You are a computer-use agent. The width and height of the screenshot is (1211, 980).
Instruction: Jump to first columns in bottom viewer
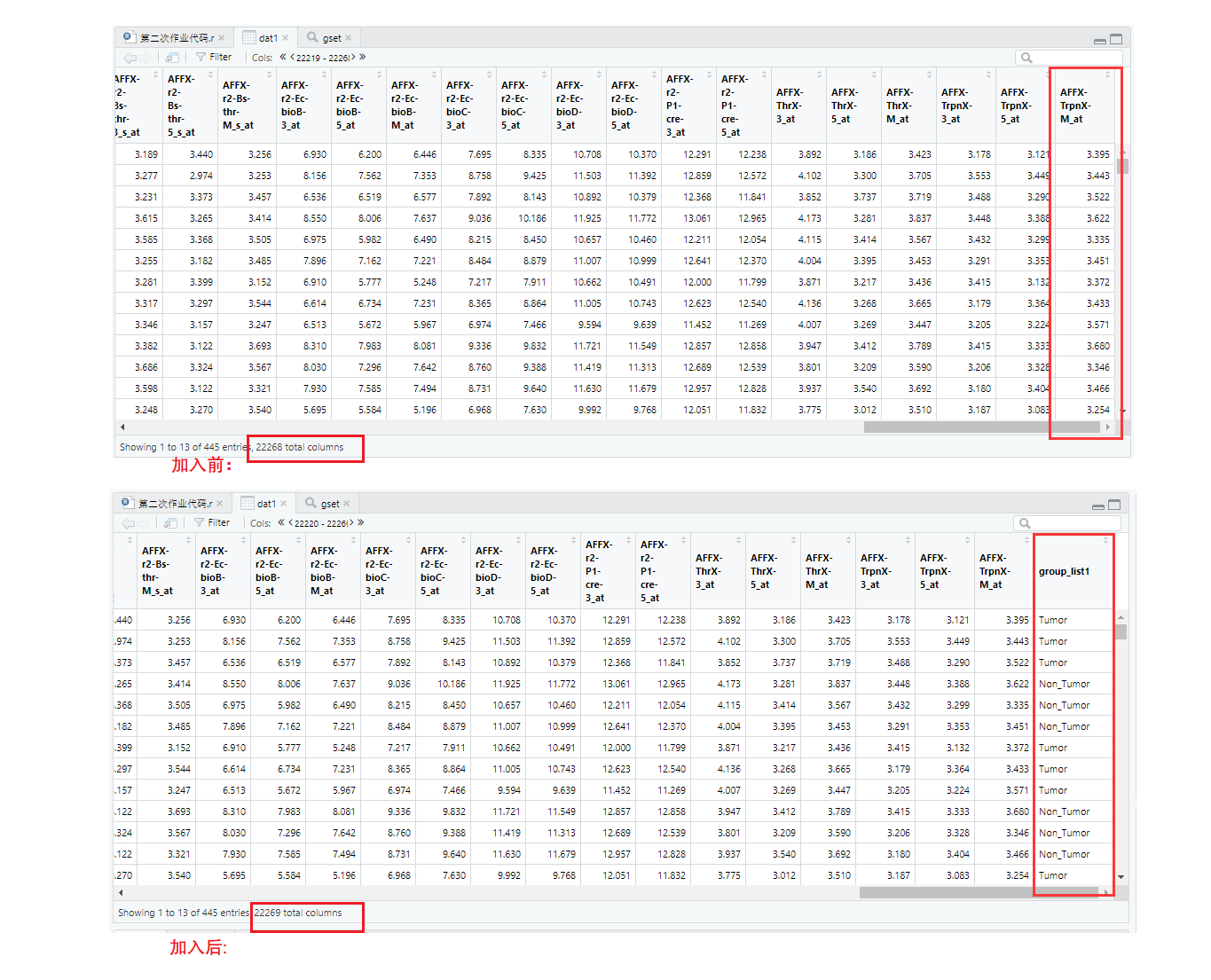(281, 522)
